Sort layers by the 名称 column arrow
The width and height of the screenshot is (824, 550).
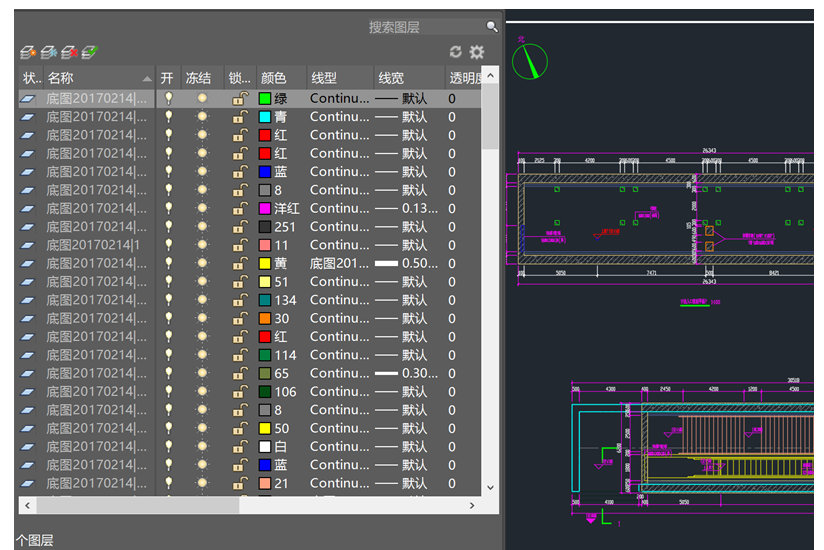[x=147, y=79]
